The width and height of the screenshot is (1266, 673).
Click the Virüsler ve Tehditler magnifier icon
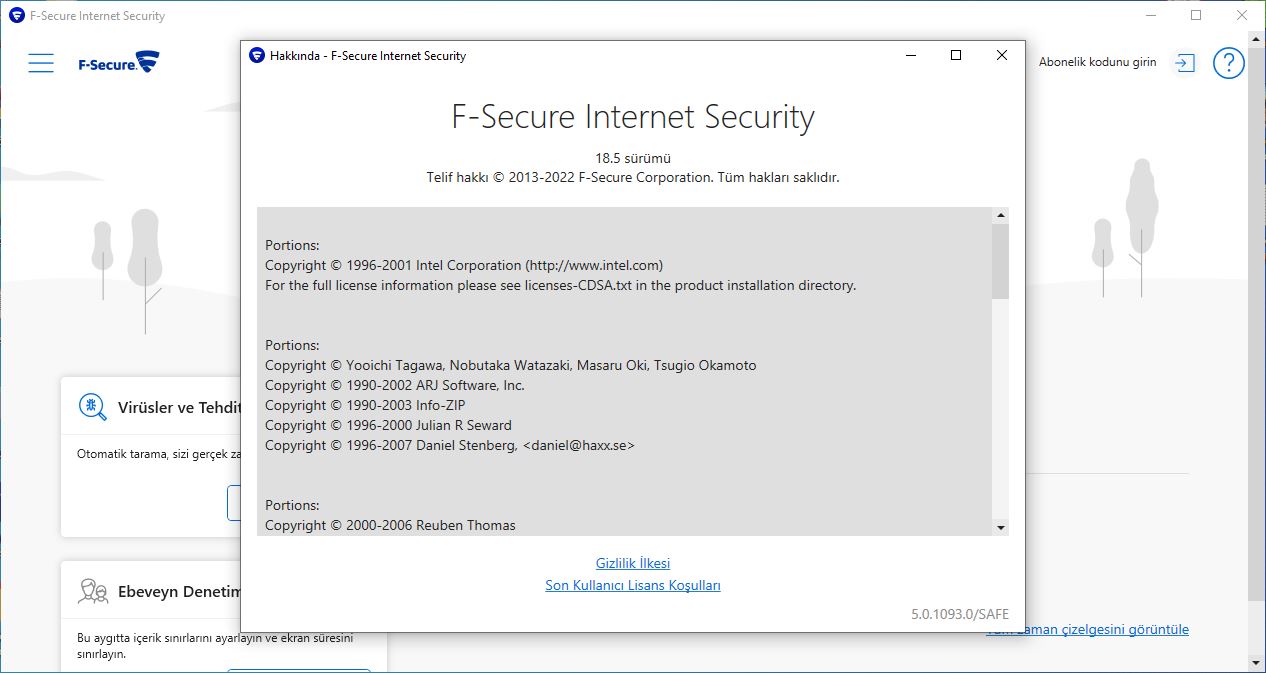pyautogui.click(x=93, y=407)
